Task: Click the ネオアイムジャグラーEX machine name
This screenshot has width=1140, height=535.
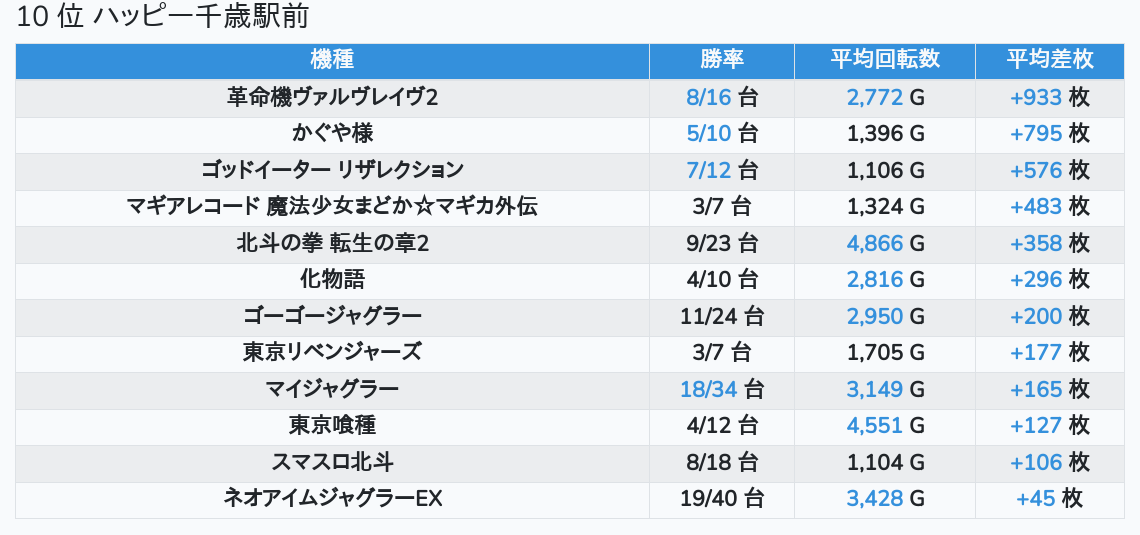Action: (x=332, y=498)
